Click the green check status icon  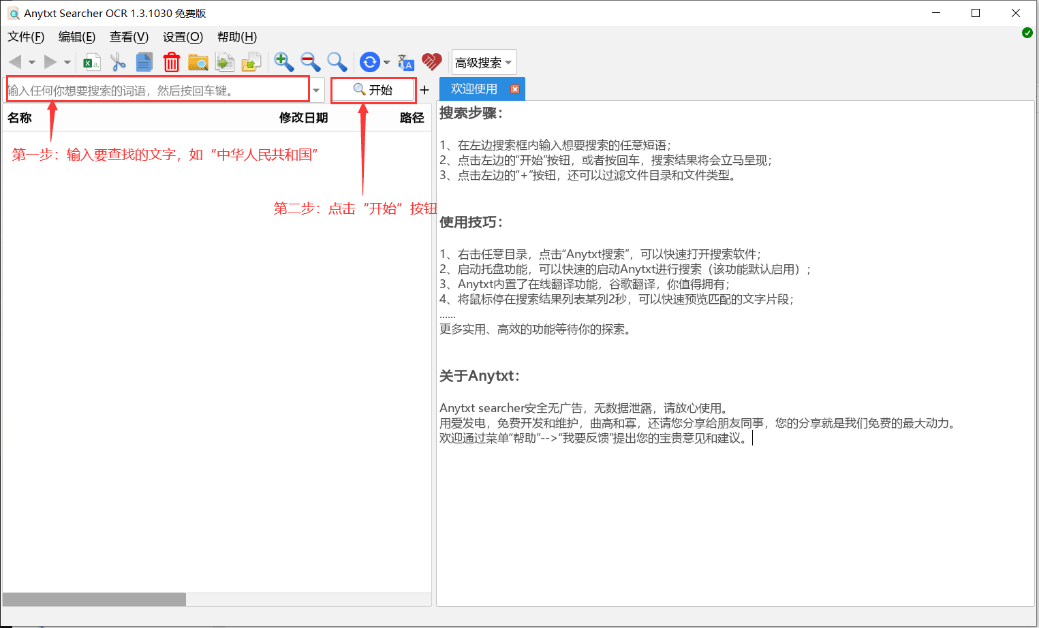[x=1027, y=33]
